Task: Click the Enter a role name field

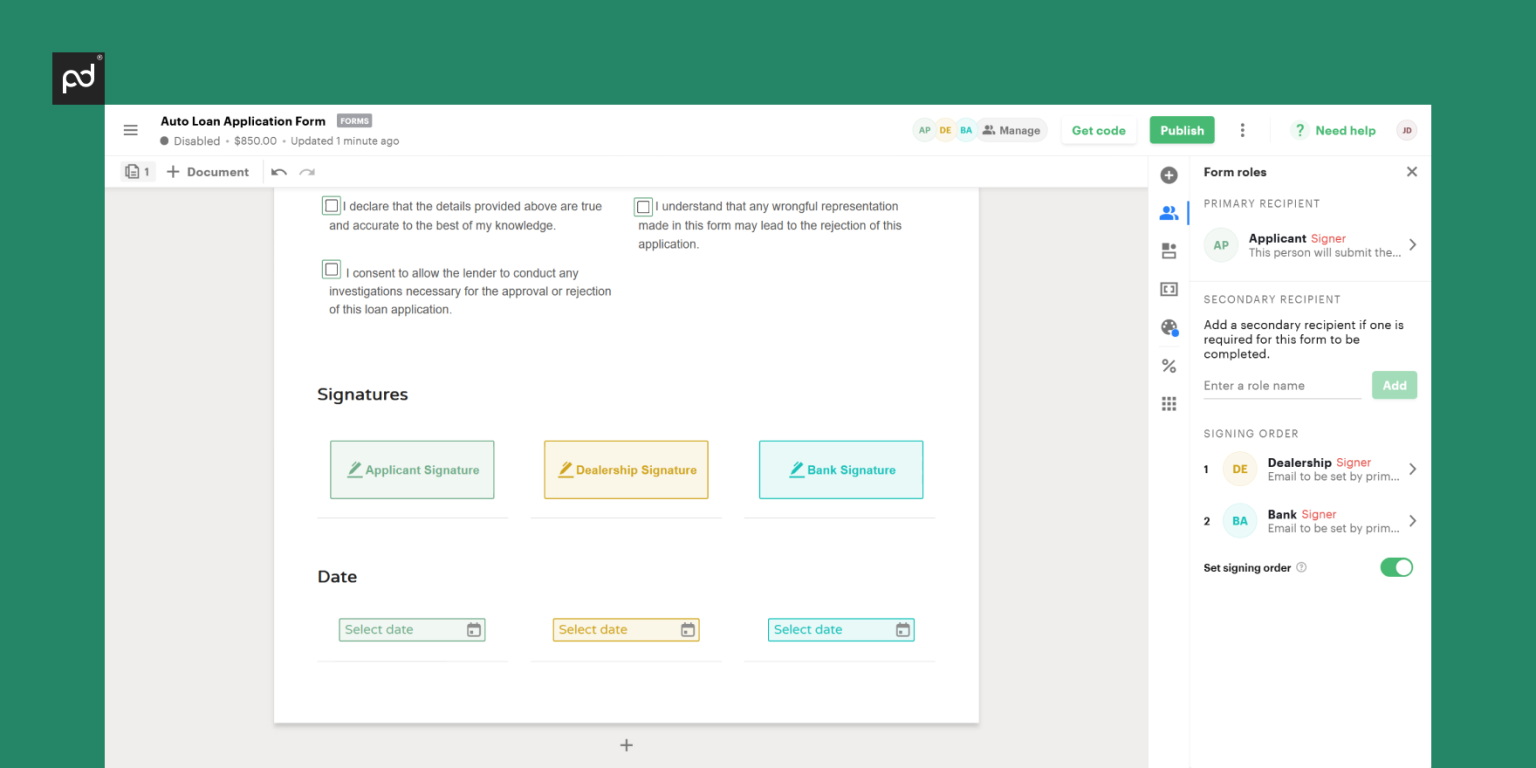Action: click(1281, 386)
